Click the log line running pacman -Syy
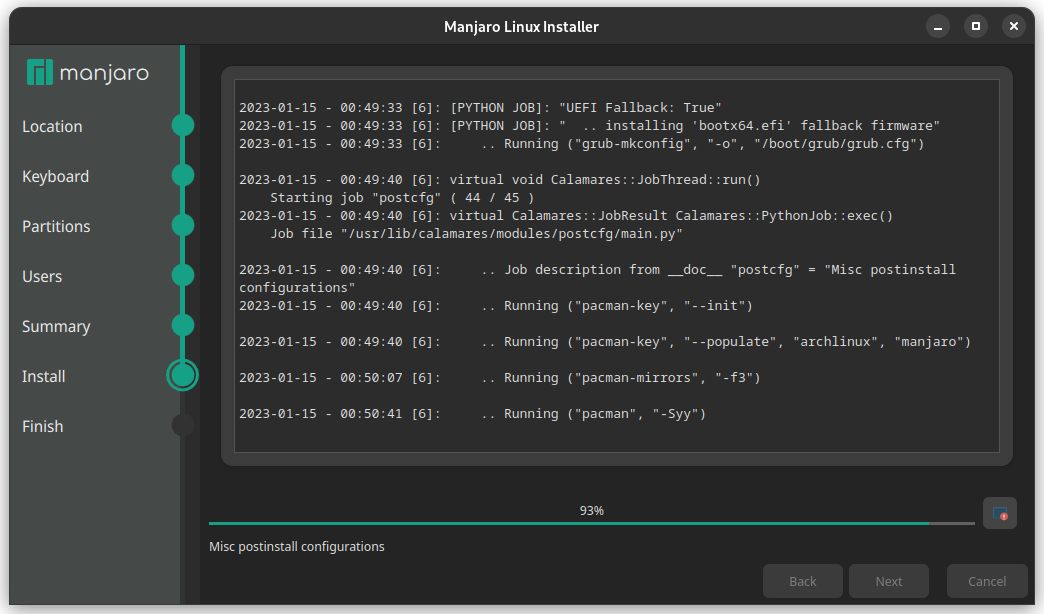The width and height of the screenshot is (1044, 614). click(x=472, y=414)
